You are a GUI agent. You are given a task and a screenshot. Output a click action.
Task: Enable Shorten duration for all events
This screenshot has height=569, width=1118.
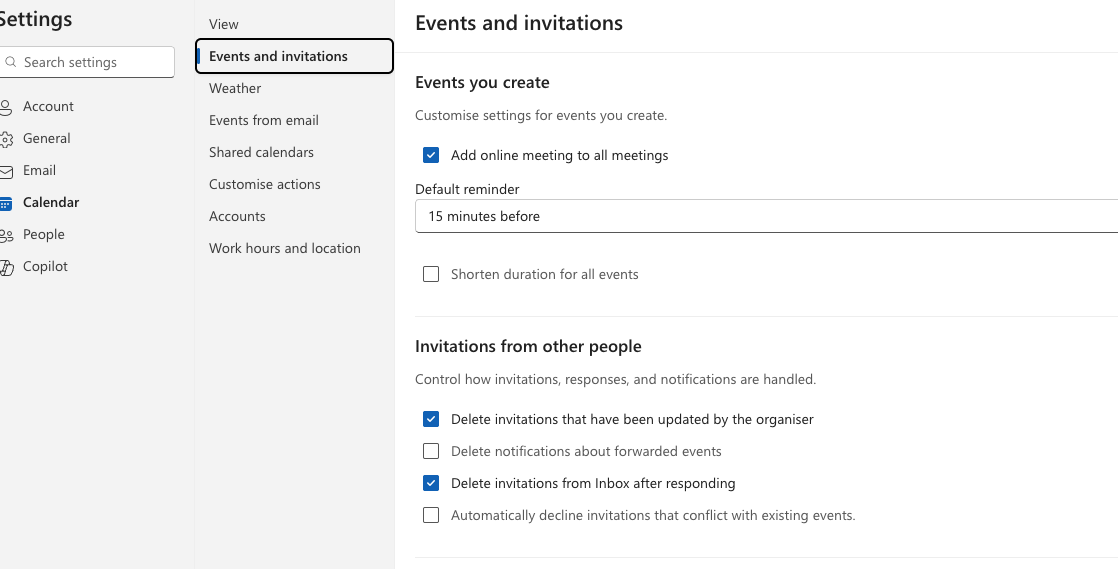[x=431, y=274]
